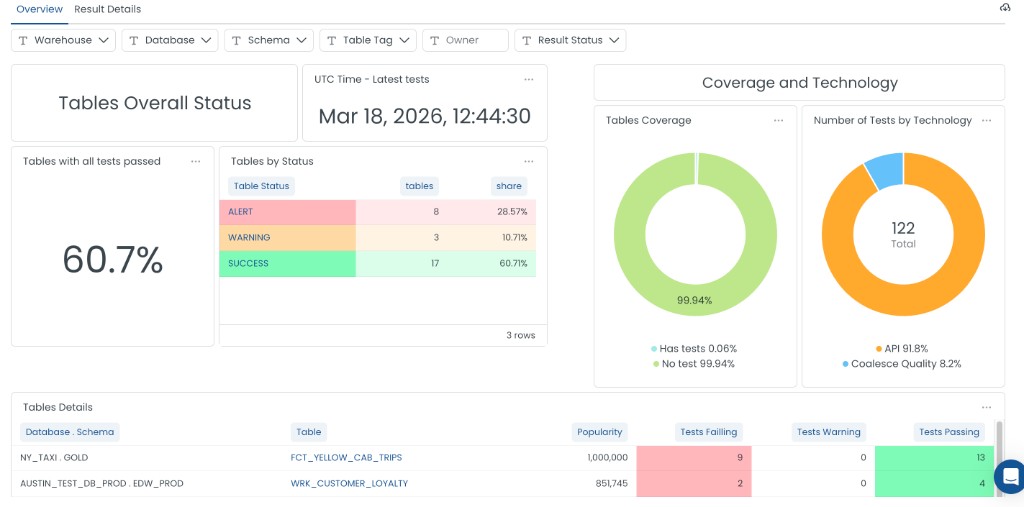Click the cloud icon in top right corner
This screenshot has height=507, width=1024.
(x=1005, y=8)
